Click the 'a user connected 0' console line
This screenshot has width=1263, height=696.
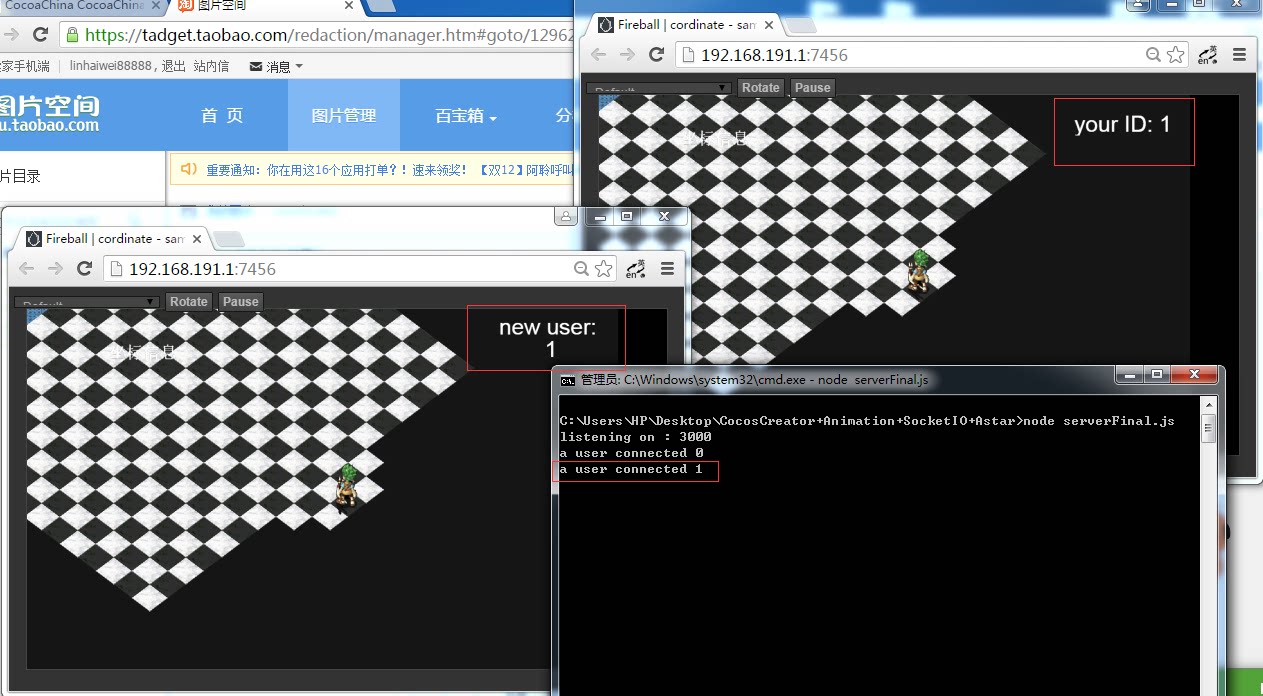(x=631, y=453)
